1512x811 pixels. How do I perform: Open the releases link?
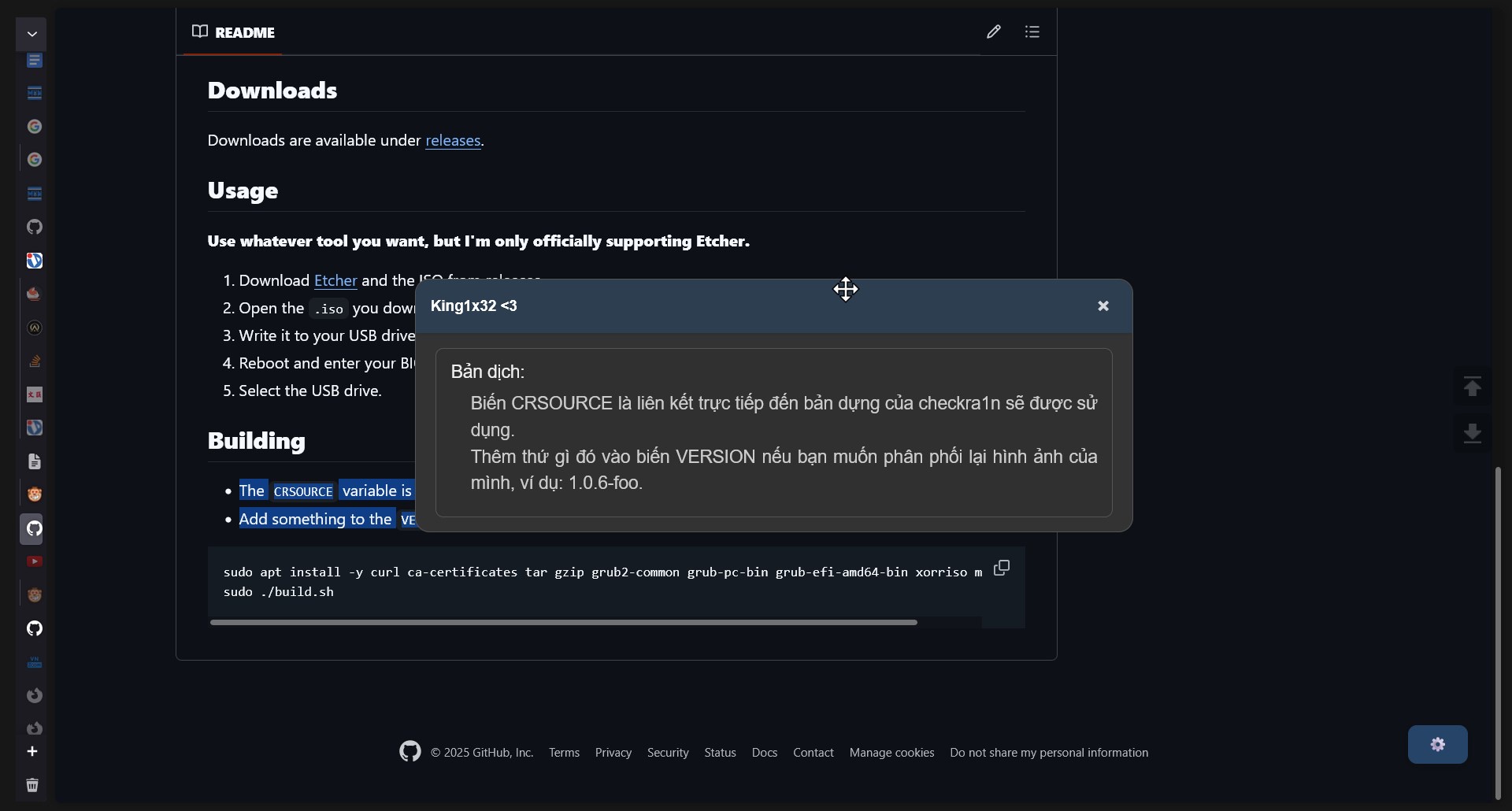pos(453,140)
